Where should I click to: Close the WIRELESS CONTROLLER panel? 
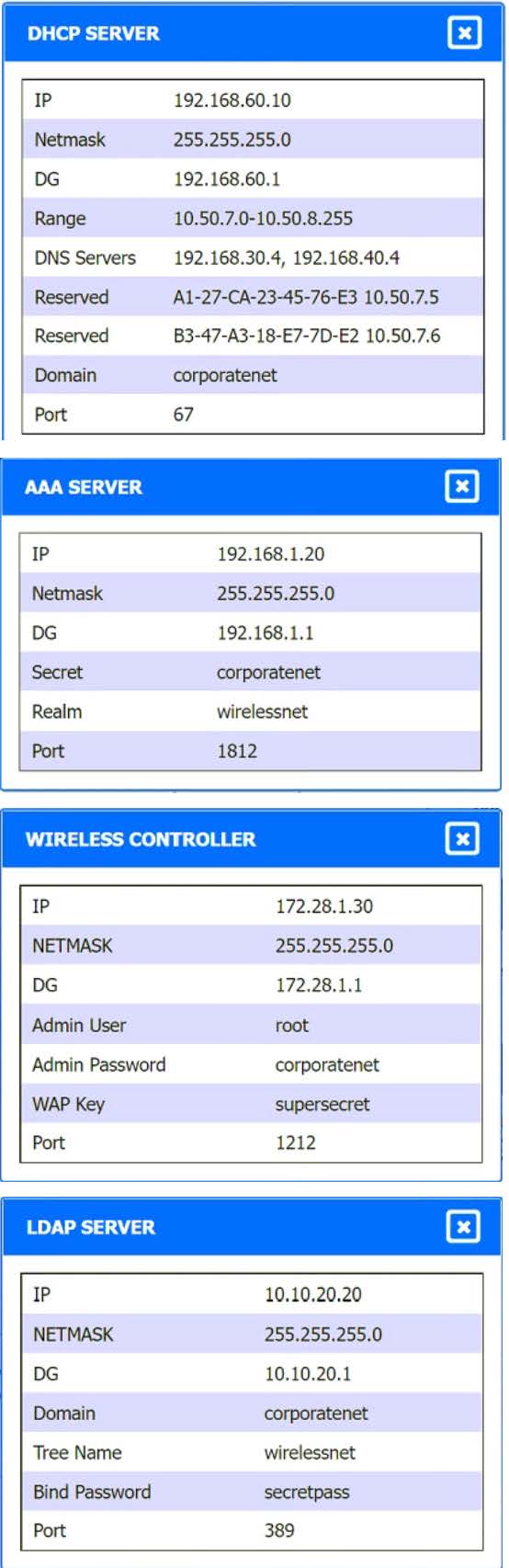pos(462,838)
